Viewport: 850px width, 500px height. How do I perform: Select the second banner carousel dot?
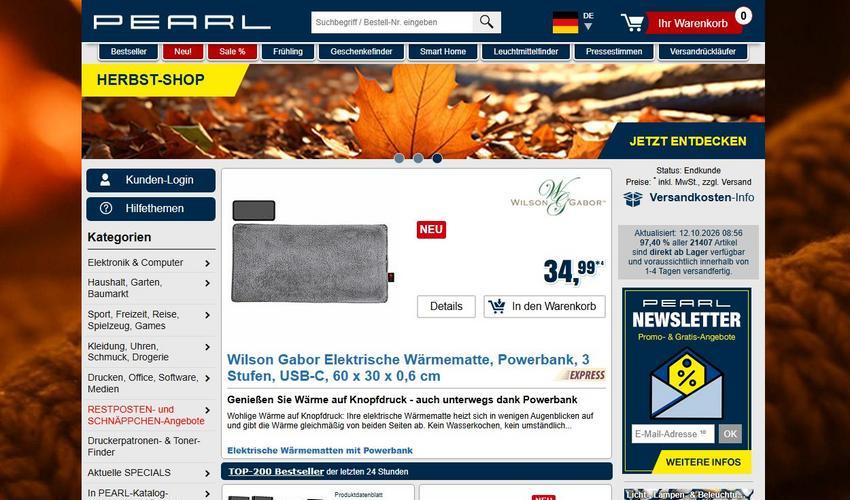tap(418, 158)
